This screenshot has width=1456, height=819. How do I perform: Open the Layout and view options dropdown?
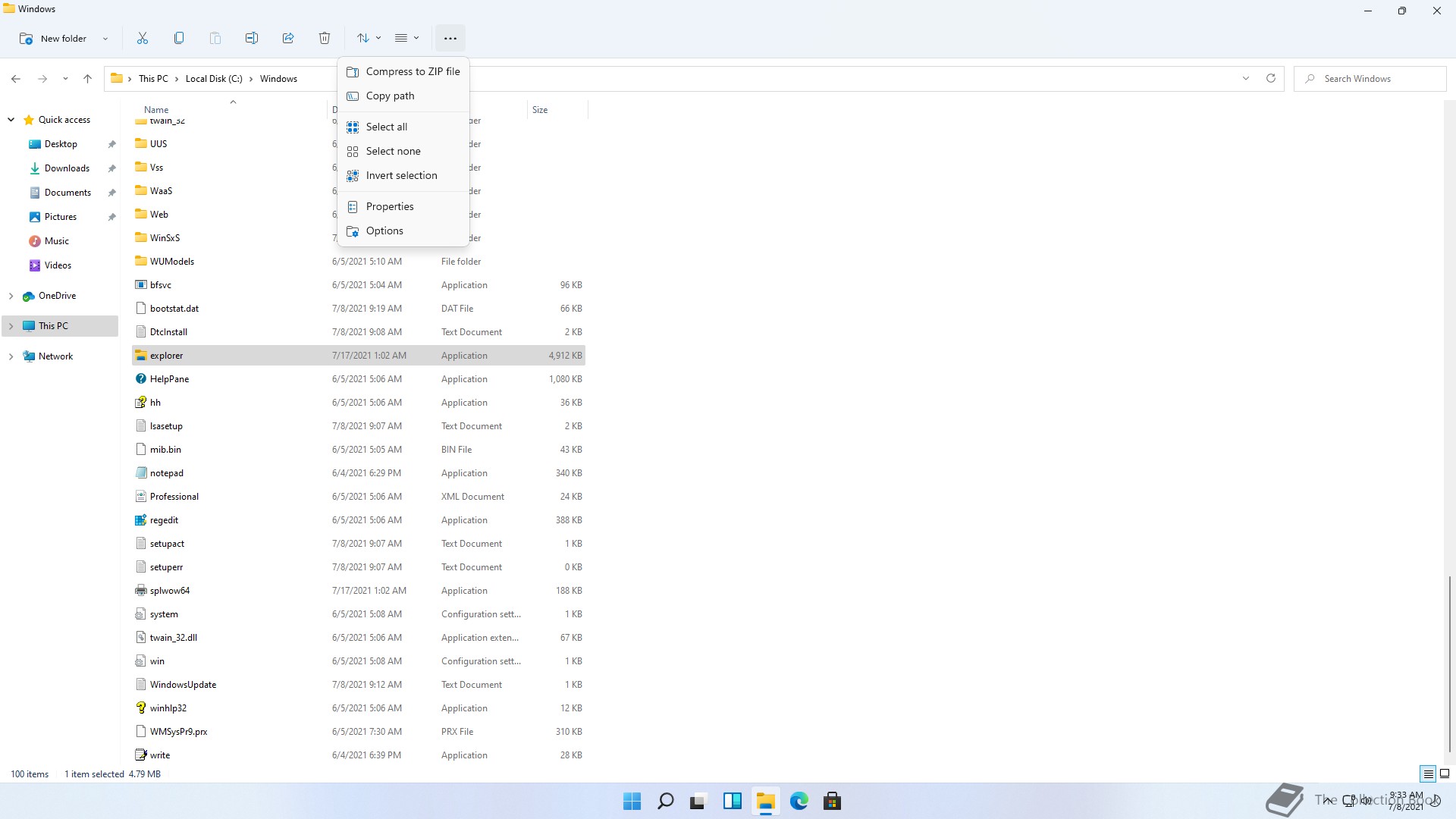407,38
